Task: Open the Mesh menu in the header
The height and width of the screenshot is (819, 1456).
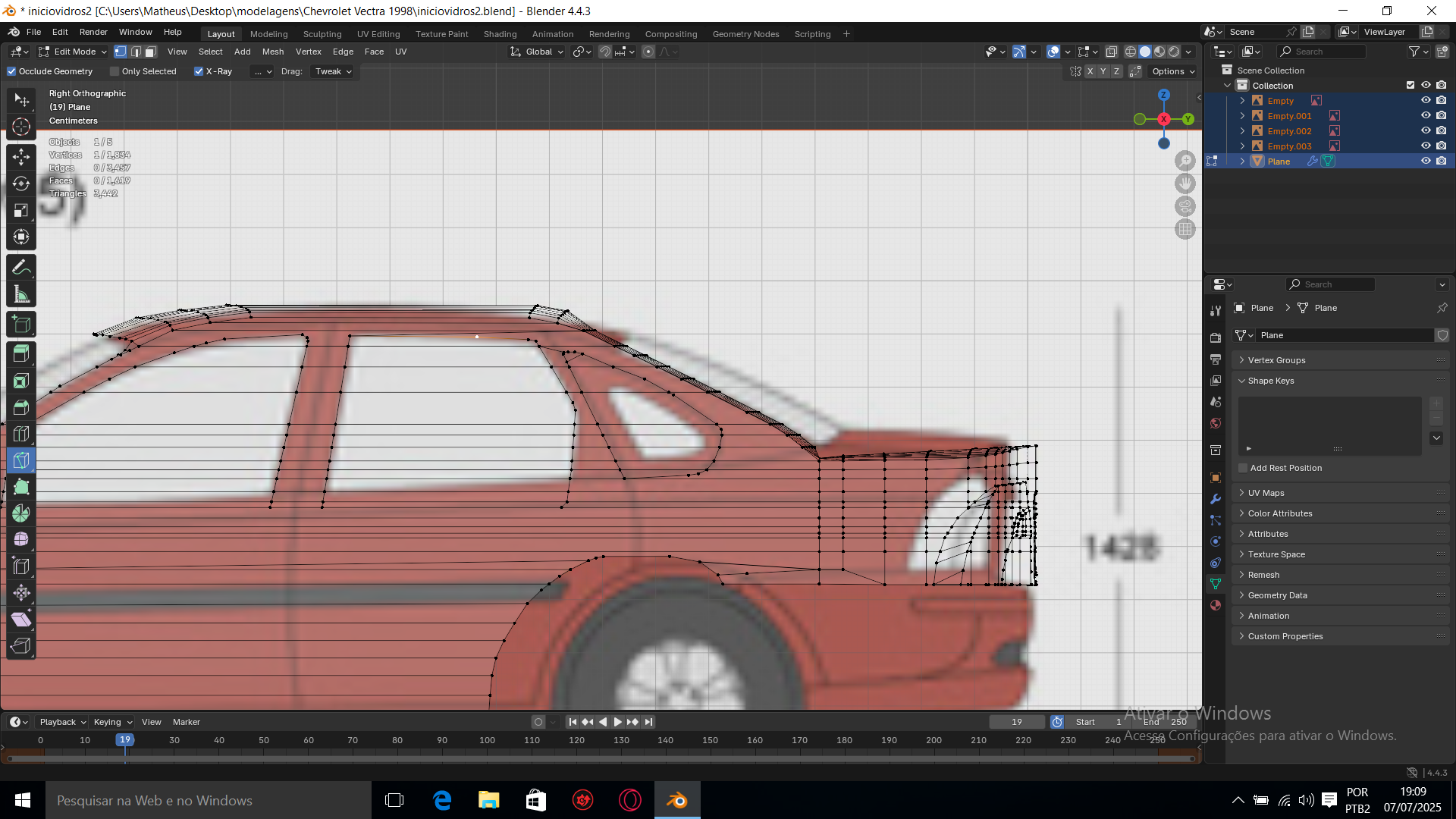Action: tap(272, 52)
